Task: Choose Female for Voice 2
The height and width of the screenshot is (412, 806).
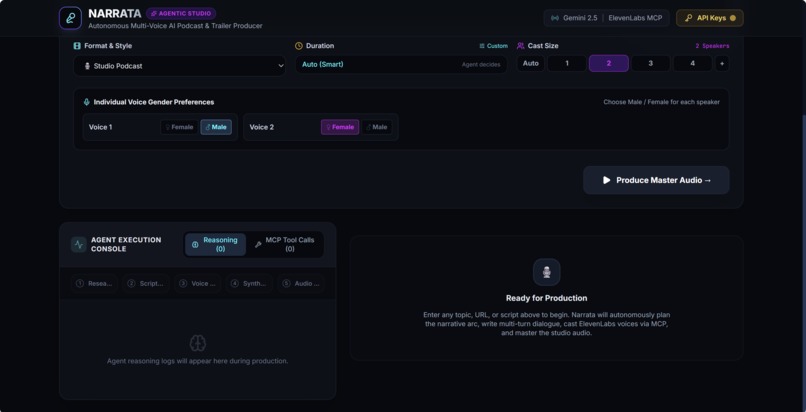Action: click(340, 127)
